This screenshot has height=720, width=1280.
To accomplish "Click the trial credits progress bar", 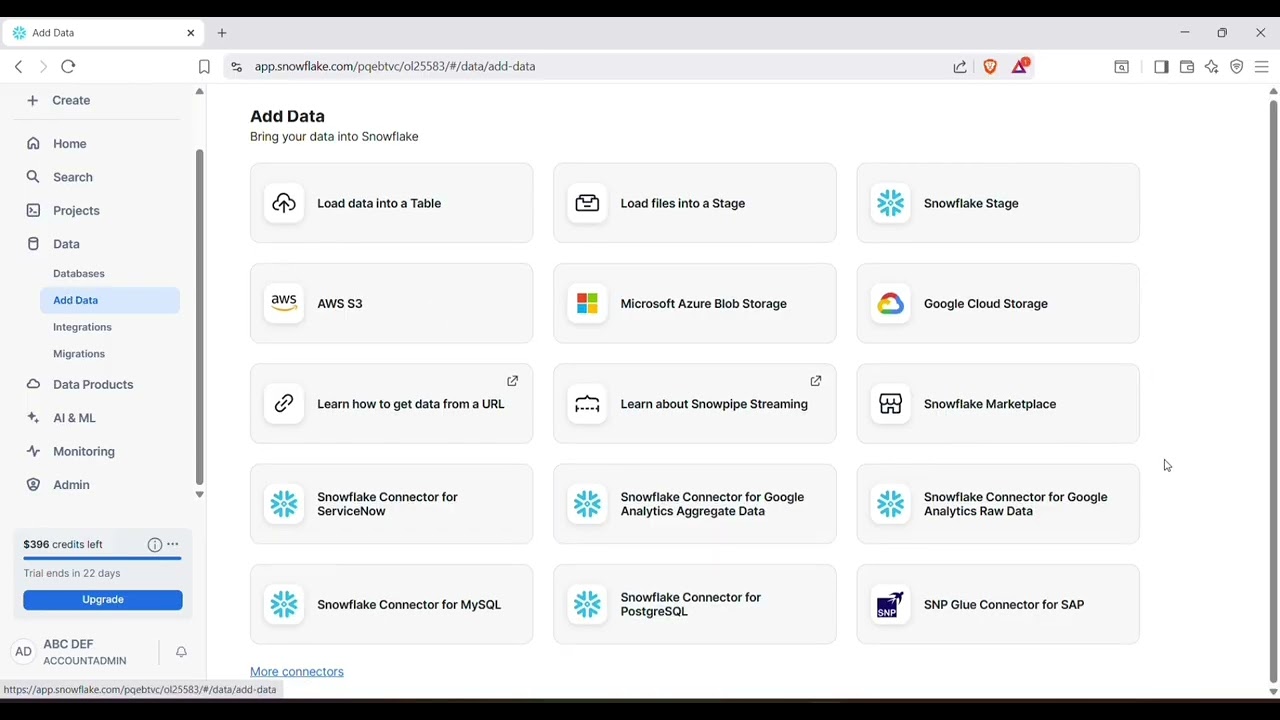I will [x=103, y=559].
